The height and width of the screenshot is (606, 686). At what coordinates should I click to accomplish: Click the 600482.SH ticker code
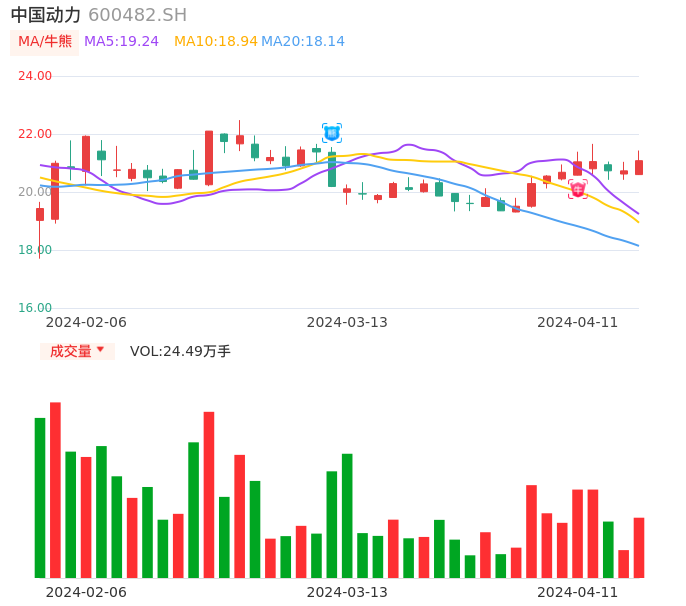pyautogui.click(x=137, y=15)
